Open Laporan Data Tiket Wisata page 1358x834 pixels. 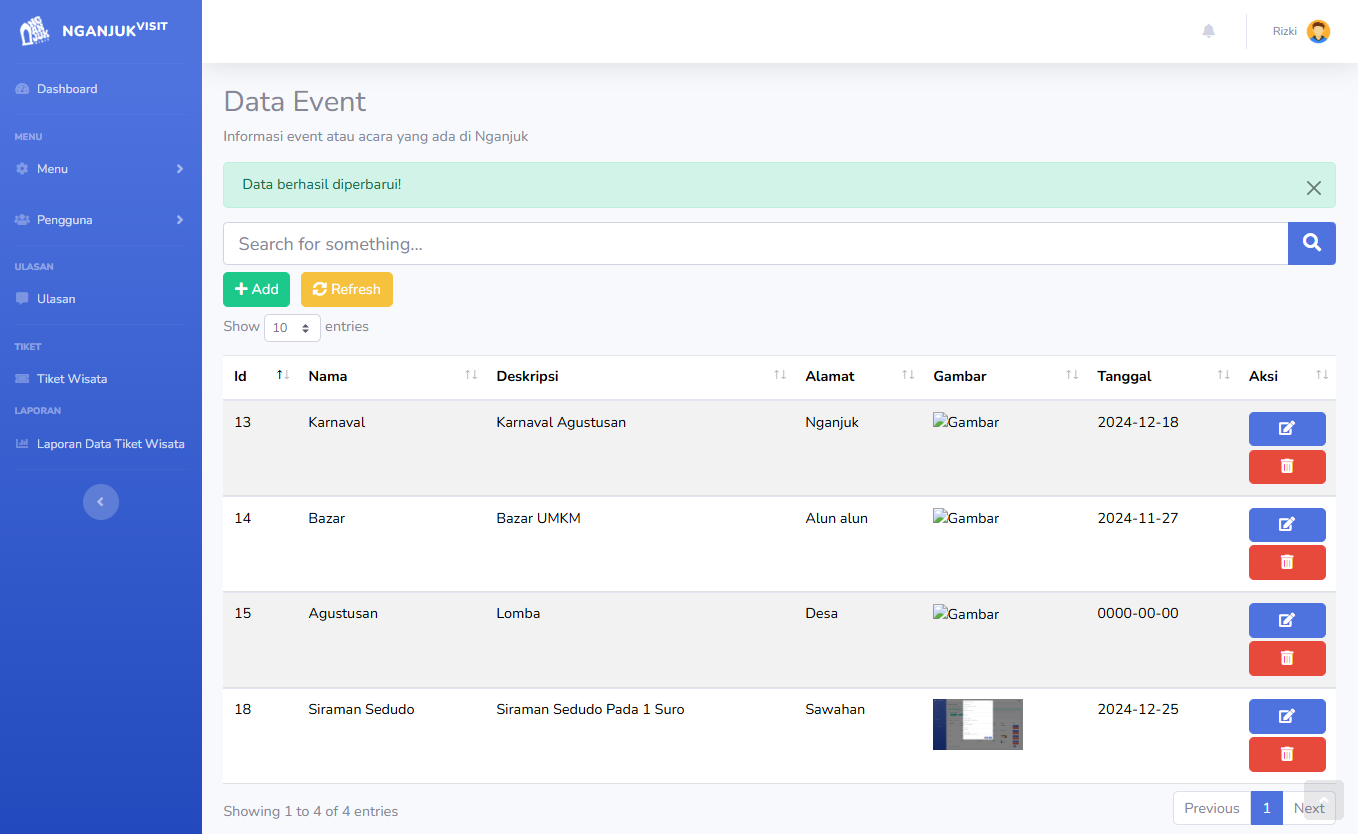pos(110,444)
